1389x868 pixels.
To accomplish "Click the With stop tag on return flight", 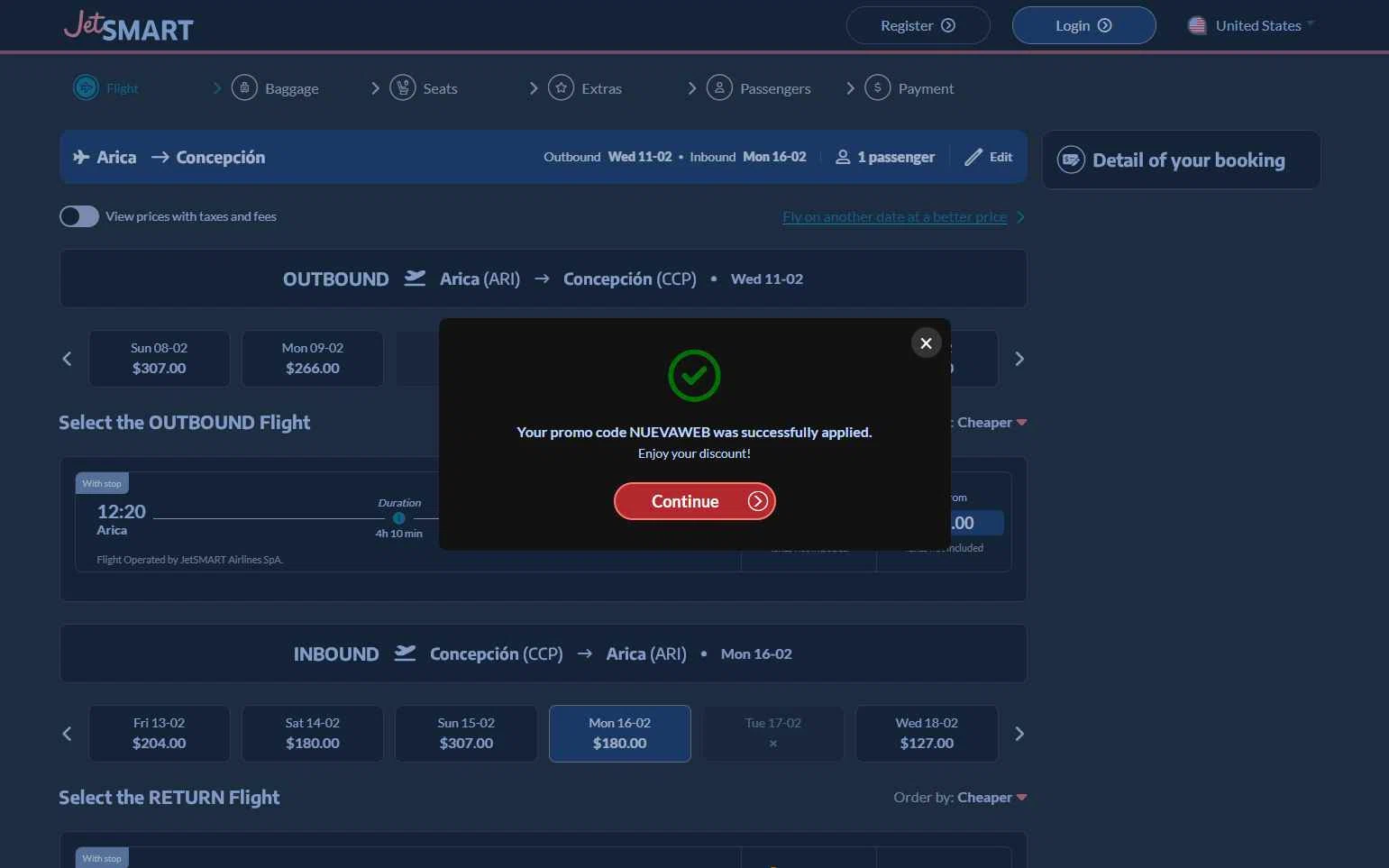I will pos(102,858).
